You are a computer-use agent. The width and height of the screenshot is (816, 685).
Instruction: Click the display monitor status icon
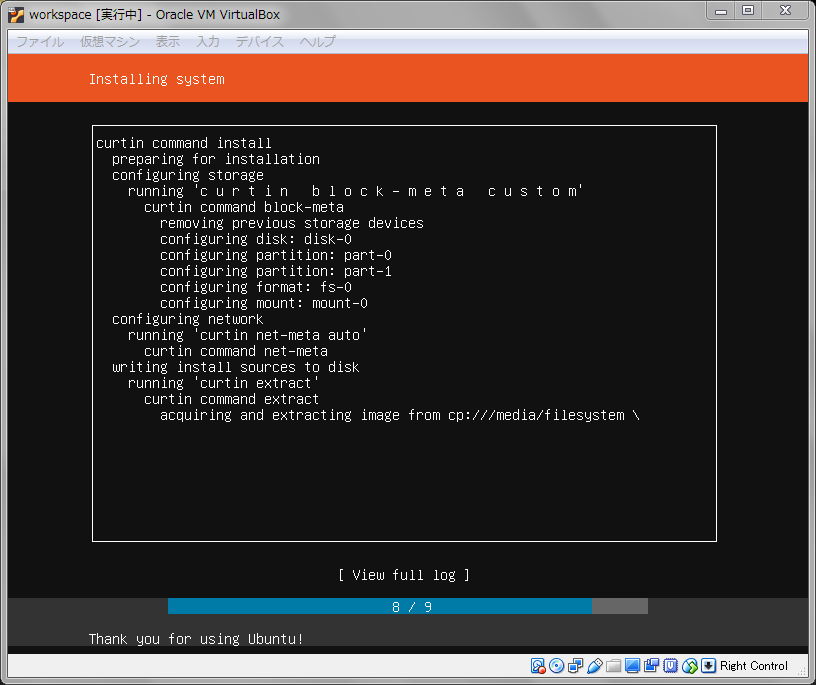632,666
